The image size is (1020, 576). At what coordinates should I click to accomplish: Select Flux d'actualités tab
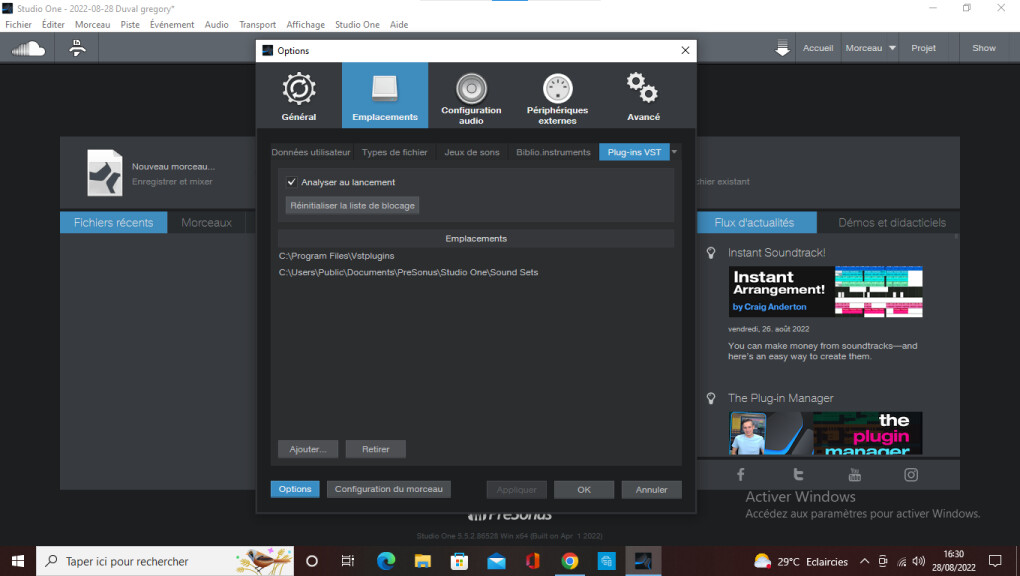(755, 223)
